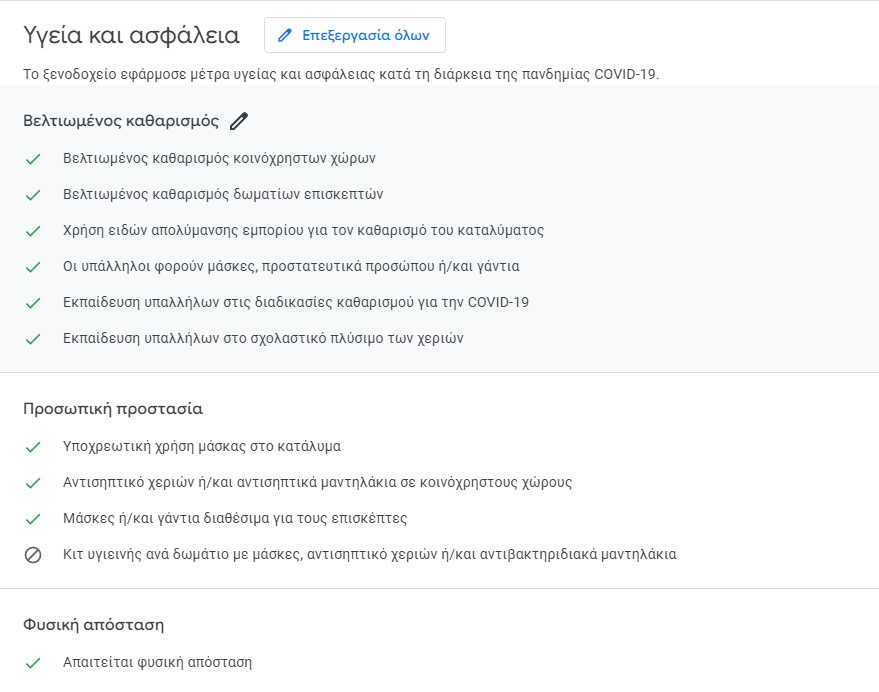The width and height of the screenshot is (879, 692).
Task: Click the Βελτιωμένος καθαρισμός section title
Action: tap(121, 121)
